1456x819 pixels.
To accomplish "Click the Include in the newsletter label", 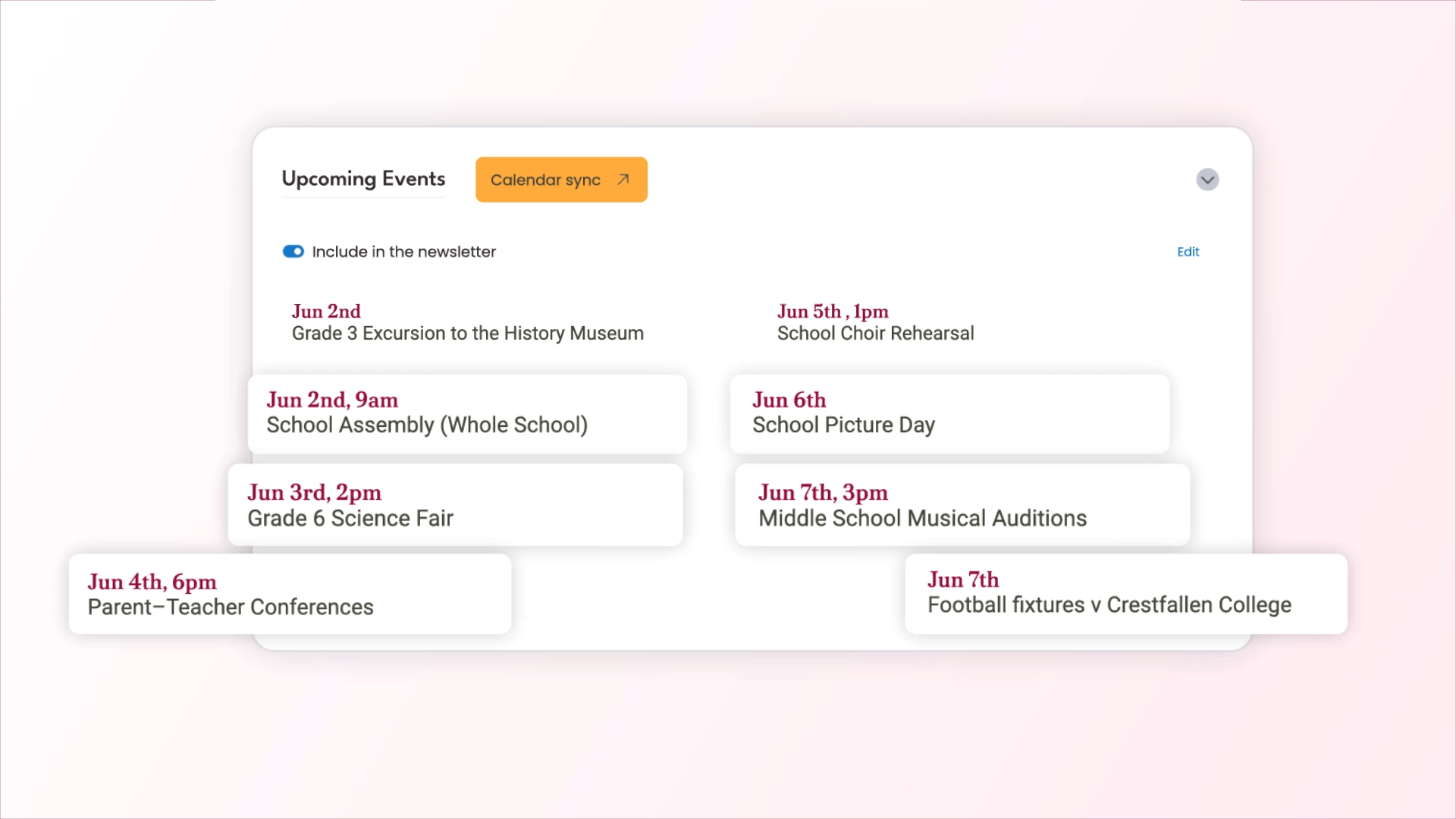I will click(x=403, y=252).
